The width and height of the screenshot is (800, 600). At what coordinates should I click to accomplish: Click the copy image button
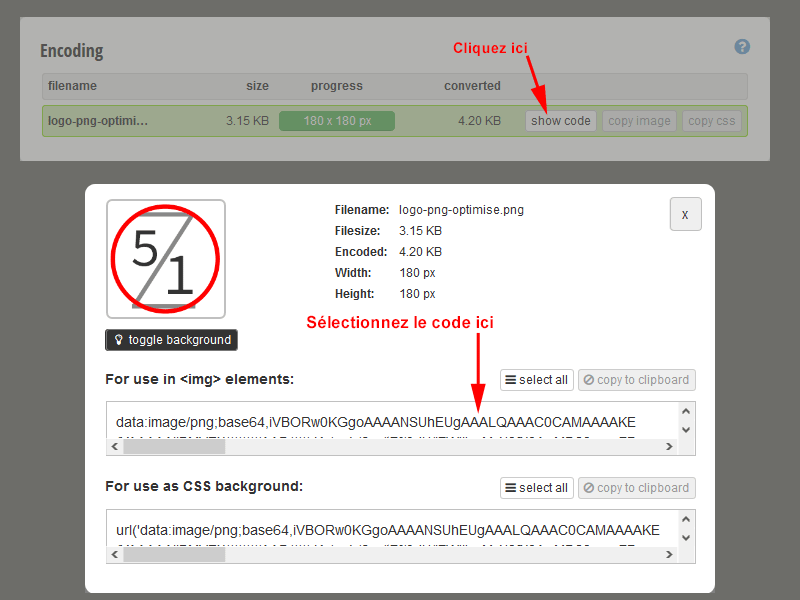639,120
